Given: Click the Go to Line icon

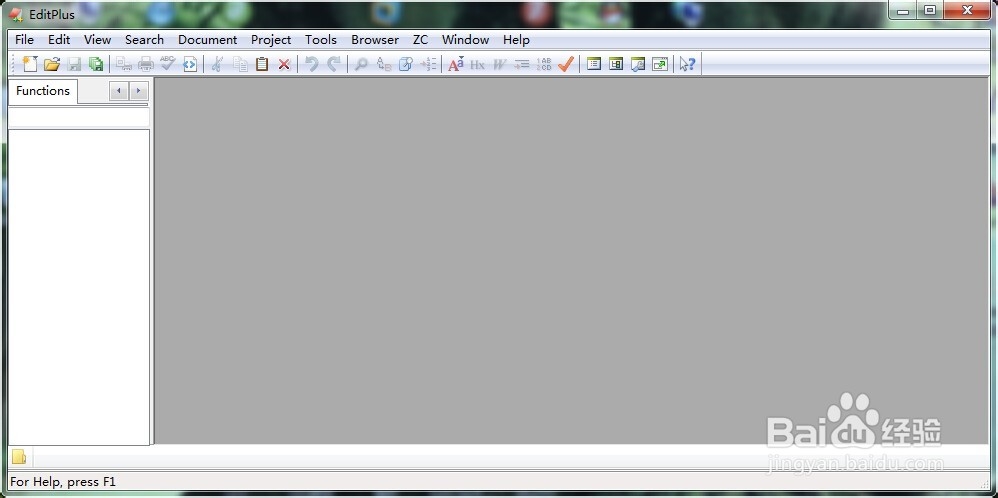Looking at the screenshot, I should [428, 64].
